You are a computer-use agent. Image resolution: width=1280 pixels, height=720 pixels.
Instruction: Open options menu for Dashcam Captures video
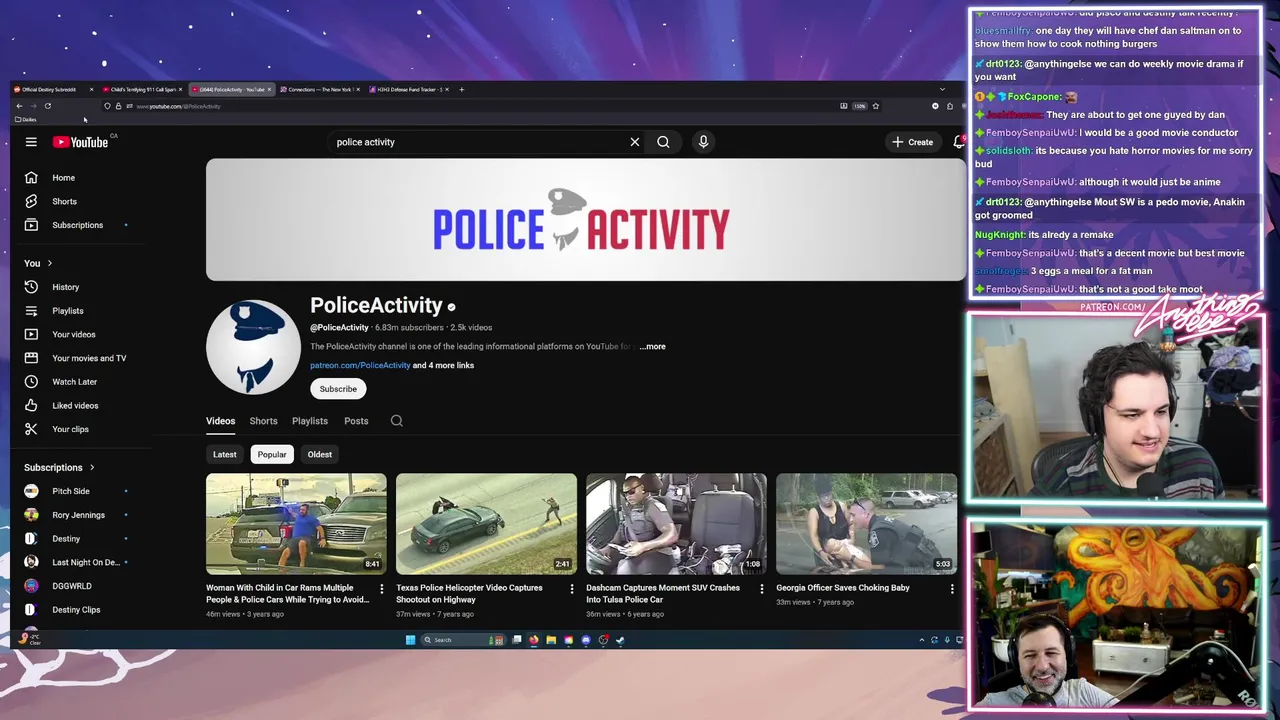[762, 589]
